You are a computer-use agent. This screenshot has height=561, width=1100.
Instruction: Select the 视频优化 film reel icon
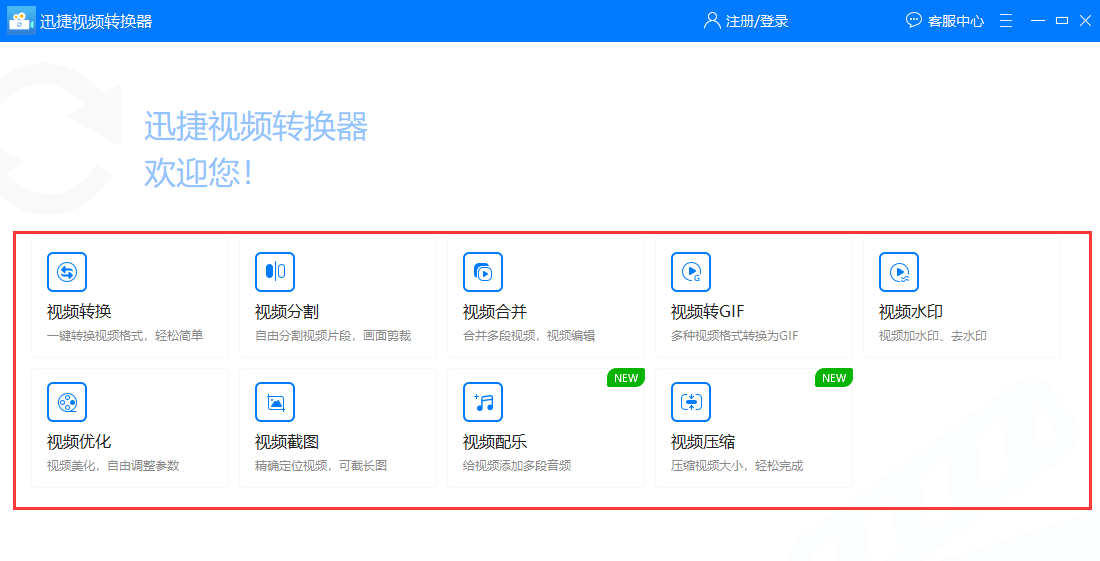click(67, 402)
